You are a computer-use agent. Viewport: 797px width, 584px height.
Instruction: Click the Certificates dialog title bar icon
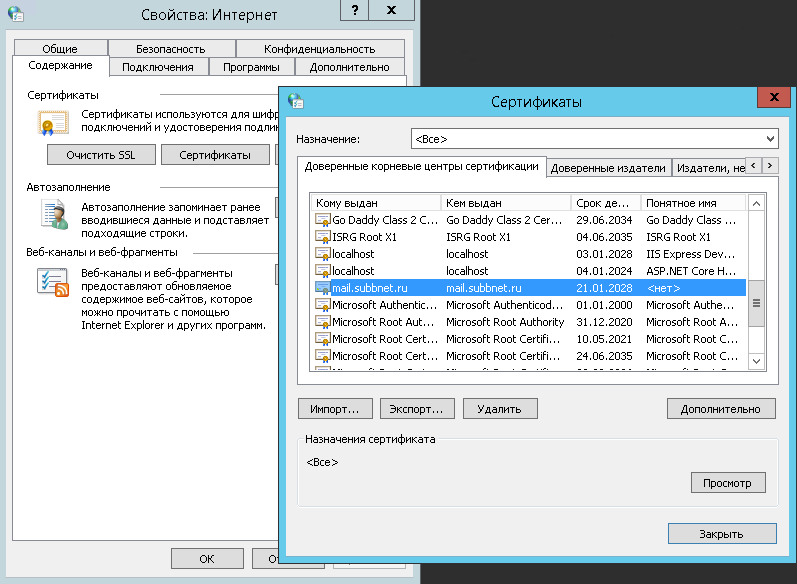point(295,101)
